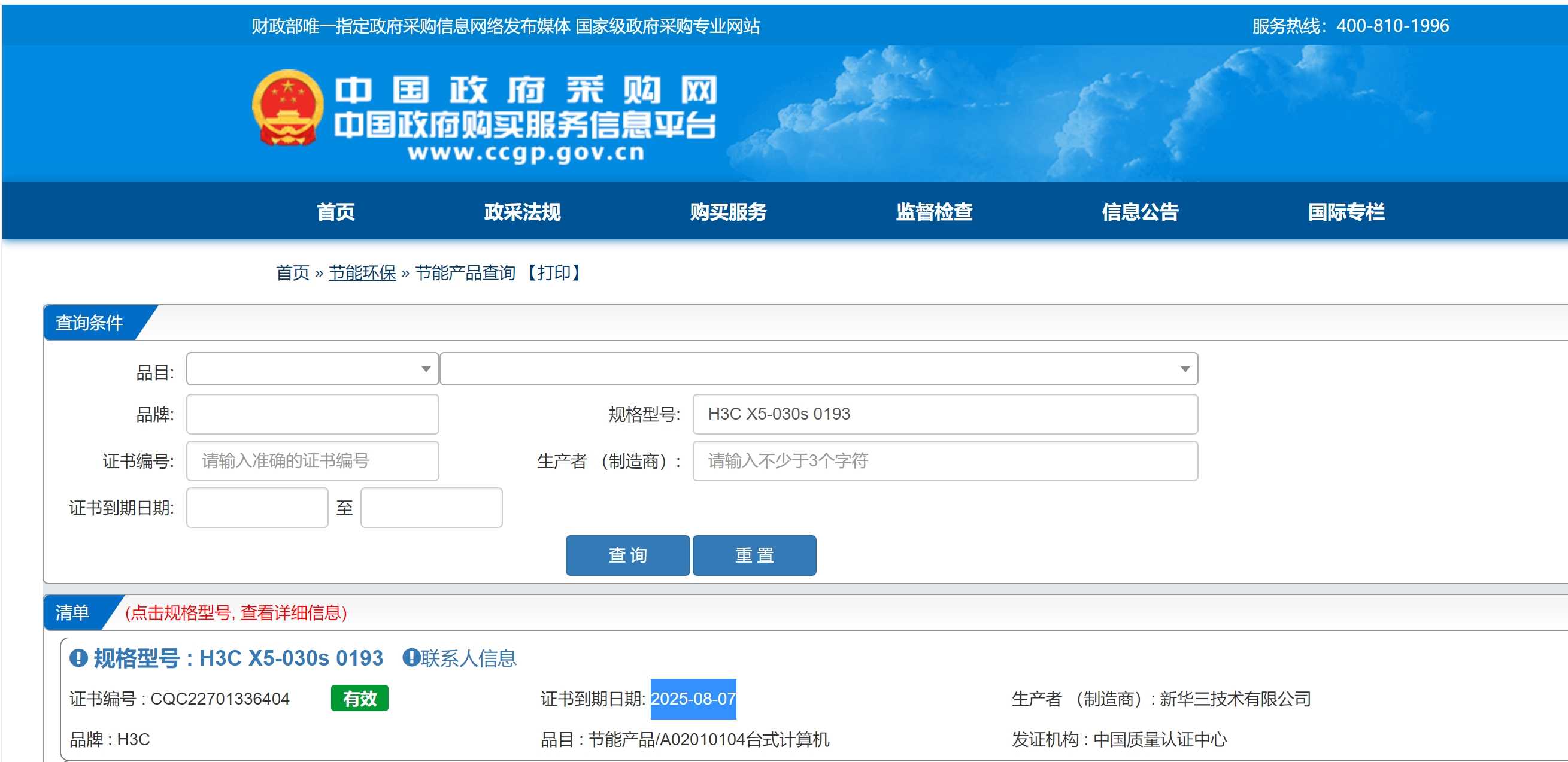Click the www.ccgp.gov.cn site address
This screenshot has width=1568, height=762.
(x=526, y=152)
